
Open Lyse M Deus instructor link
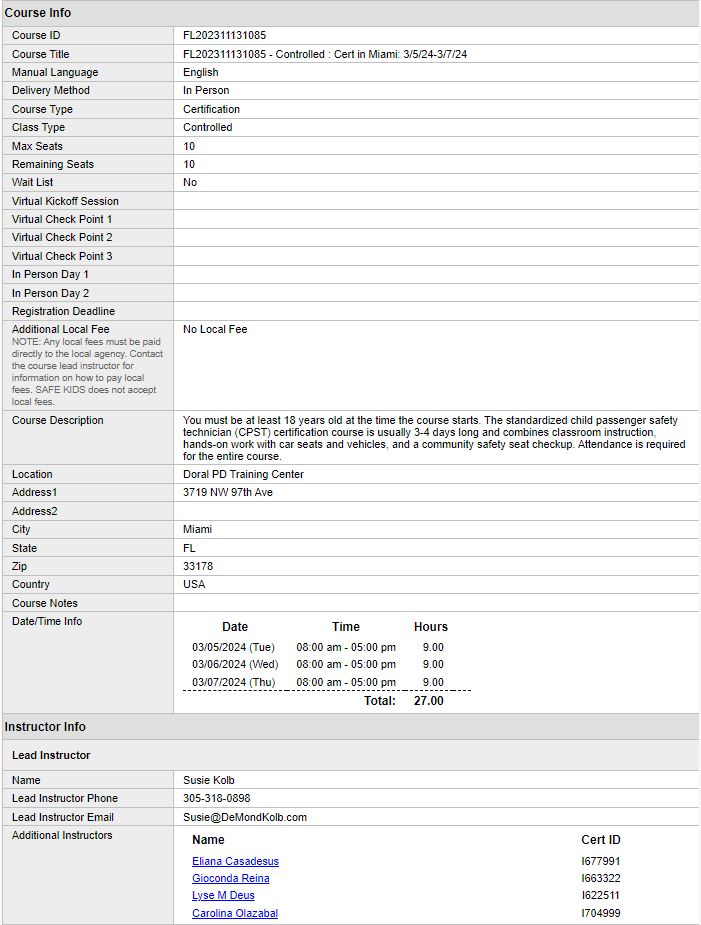(x=223, y=896)
